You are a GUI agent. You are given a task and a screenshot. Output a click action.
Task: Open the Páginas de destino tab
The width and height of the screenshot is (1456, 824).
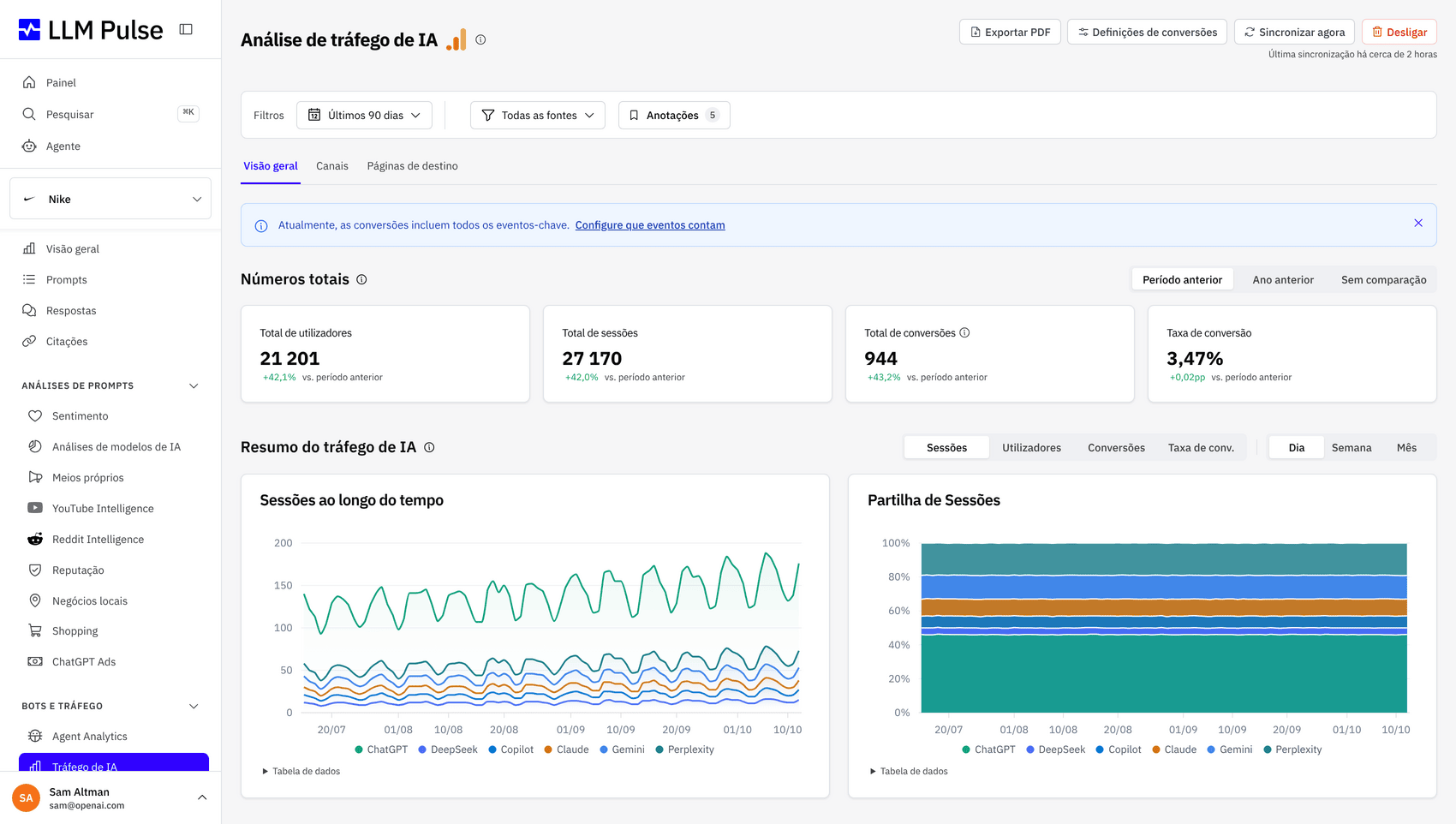click(x=413, y=166)
